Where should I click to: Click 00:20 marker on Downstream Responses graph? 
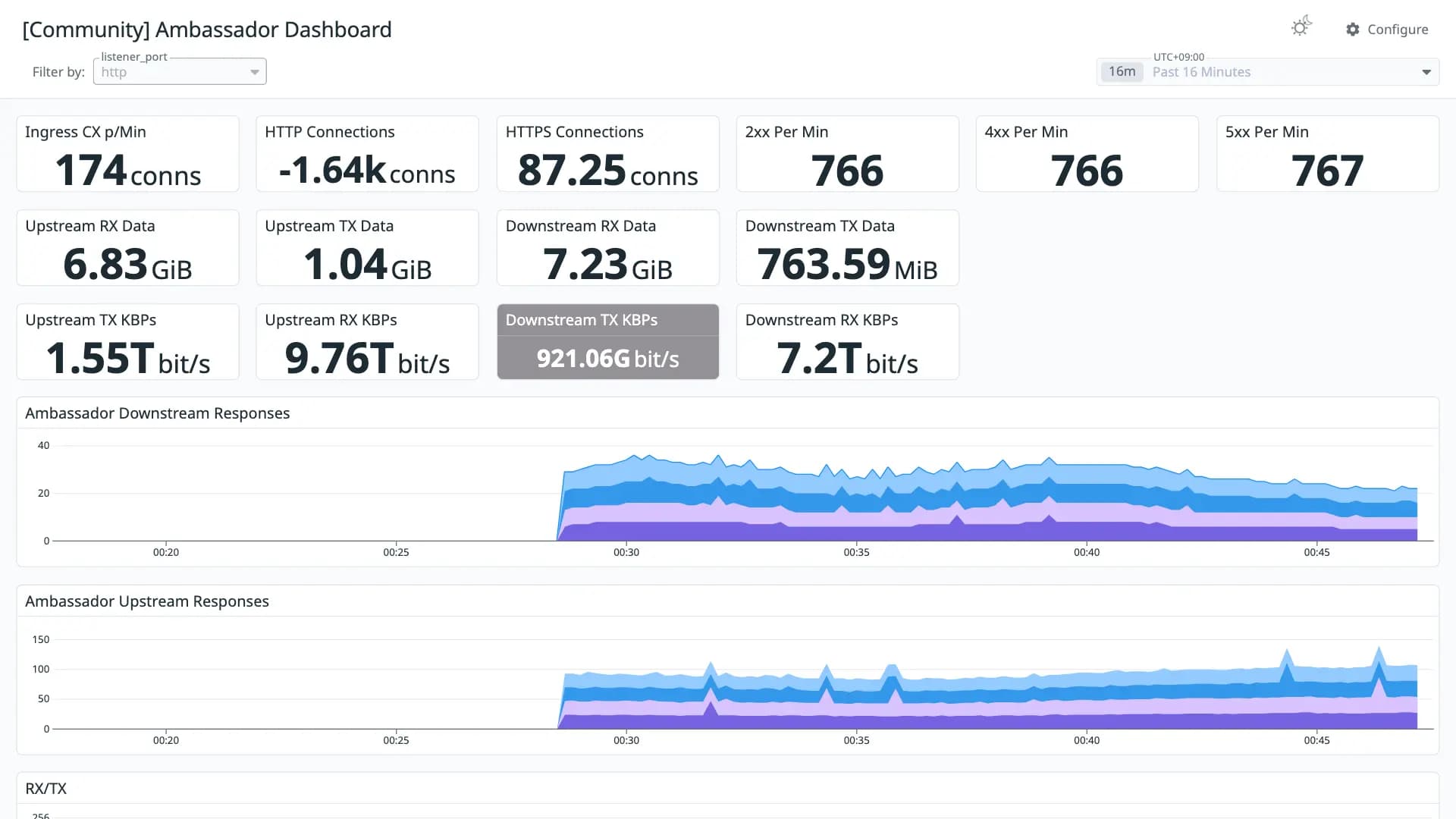click(x=166, y=552)
